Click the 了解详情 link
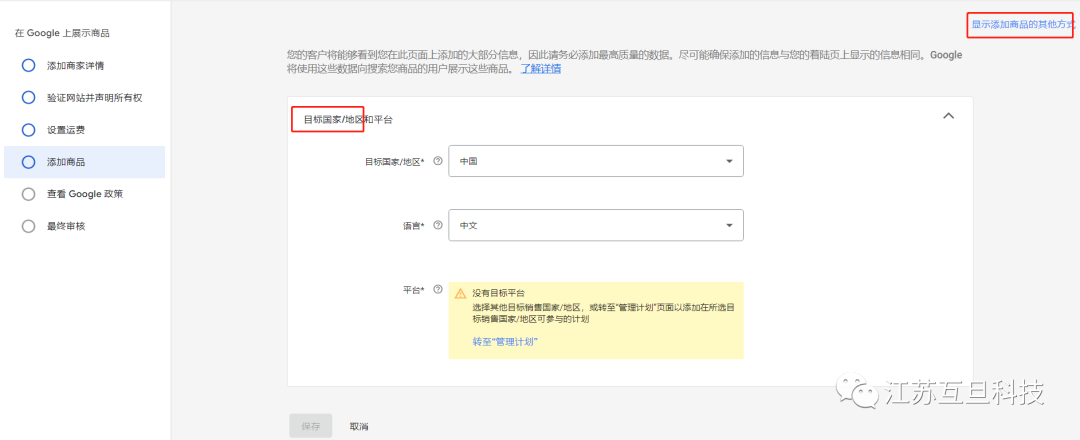Screen dimensions: 1080x440 point(540,69)
